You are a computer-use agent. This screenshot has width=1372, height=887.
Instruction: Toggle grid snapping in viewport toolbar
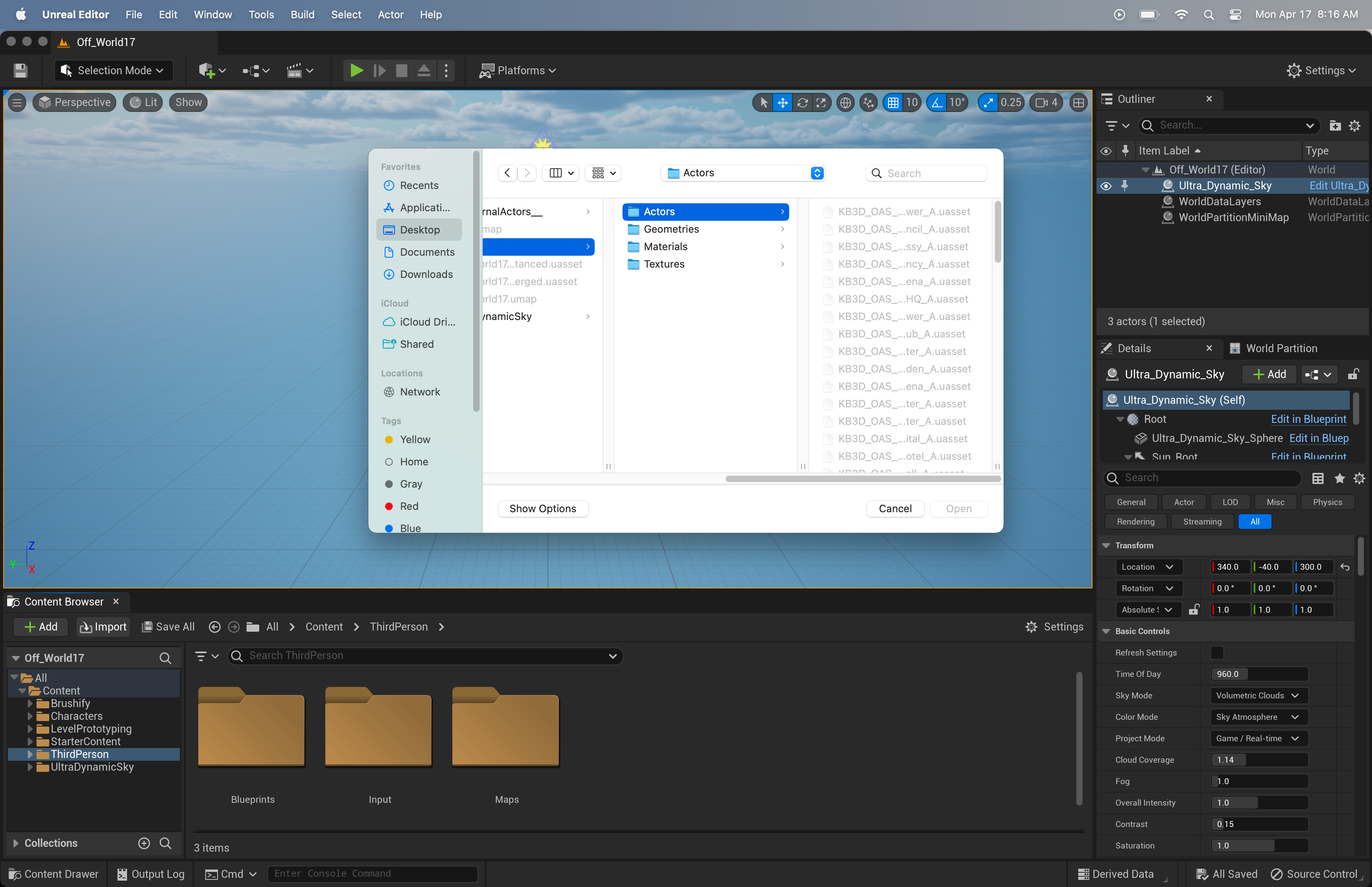pos(893,102)
